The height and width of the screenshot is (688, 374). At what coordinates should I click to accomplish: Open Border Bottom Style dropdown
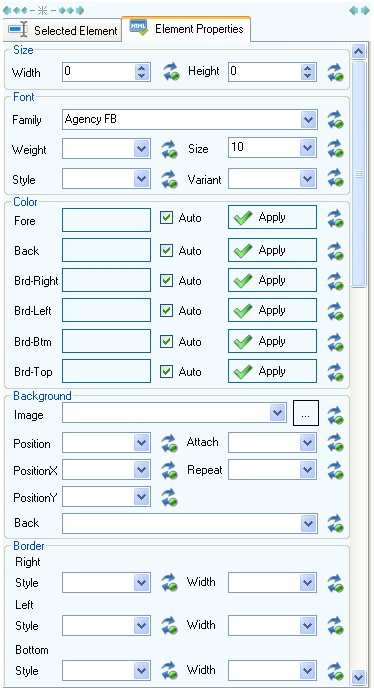(x=106, y=671)
